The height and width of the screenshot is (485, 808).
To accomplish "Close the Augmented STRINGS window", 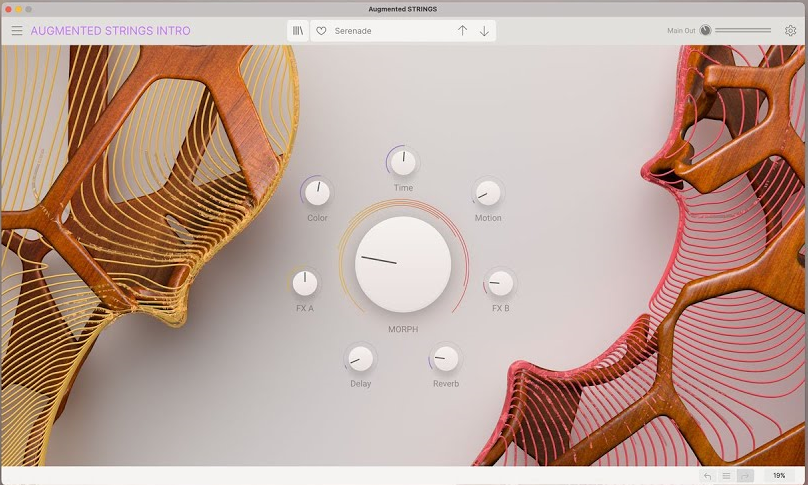I will [8, 9].
